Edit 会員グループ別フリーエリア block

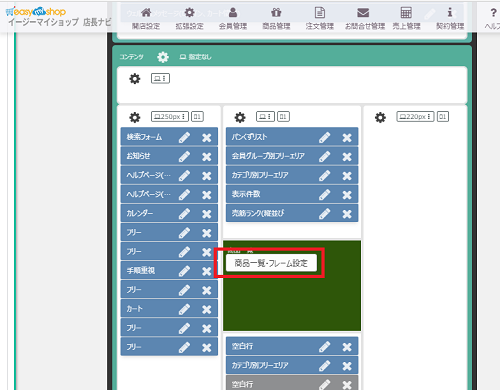[x=324, y=156]
